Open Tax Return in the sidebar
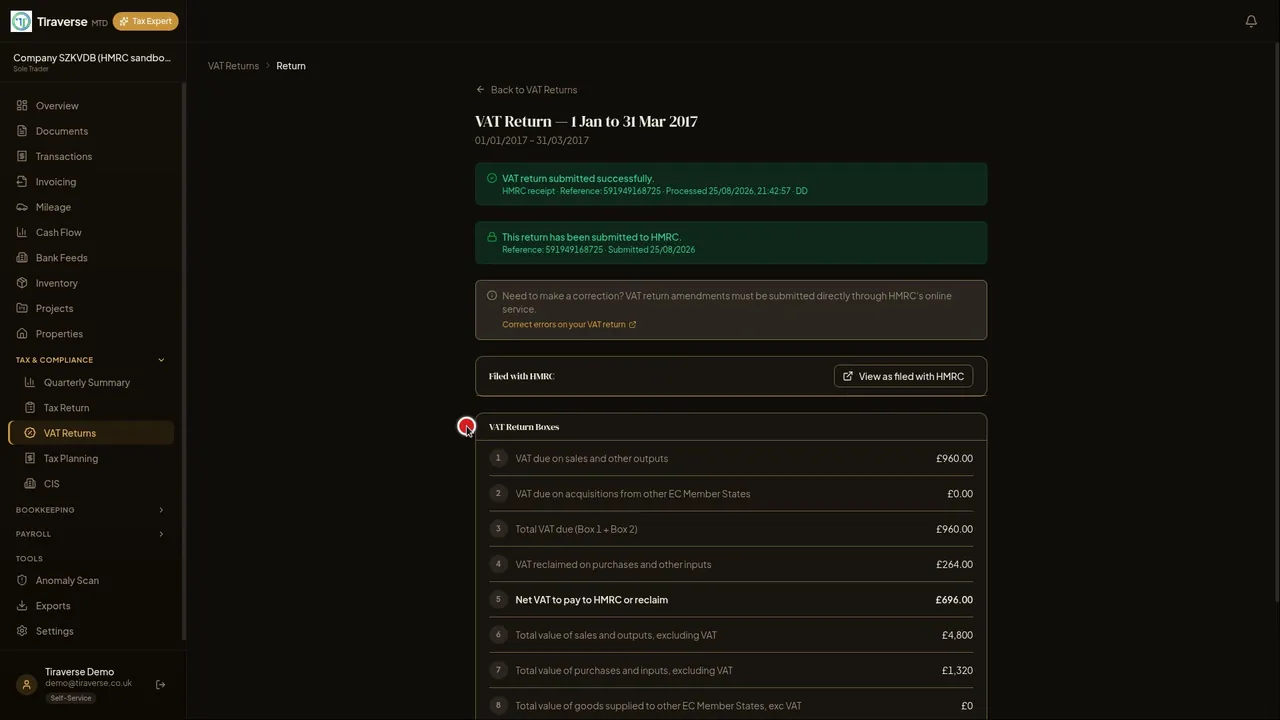This screenshot has height=720, width=1280. click(x=91, y=408)
